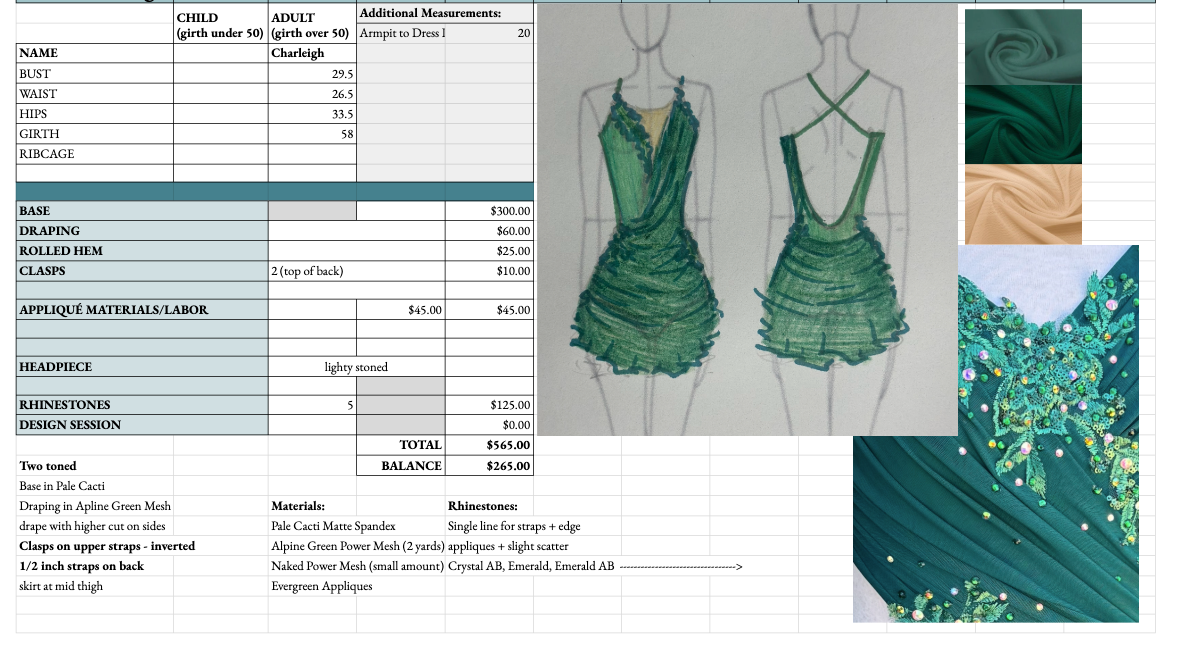Select the WAIST value 26.5

pos(312,94)
